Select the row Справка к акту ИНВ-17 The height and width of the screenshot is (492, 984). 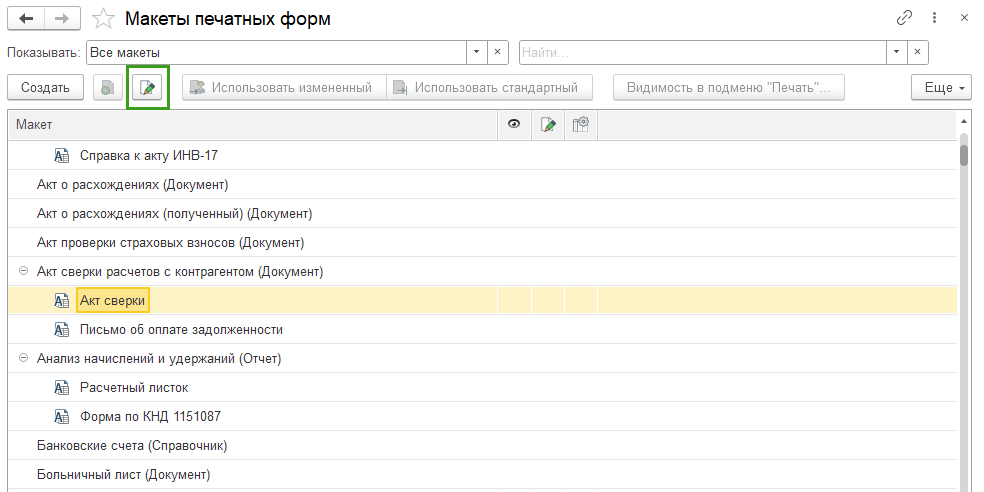483,156
